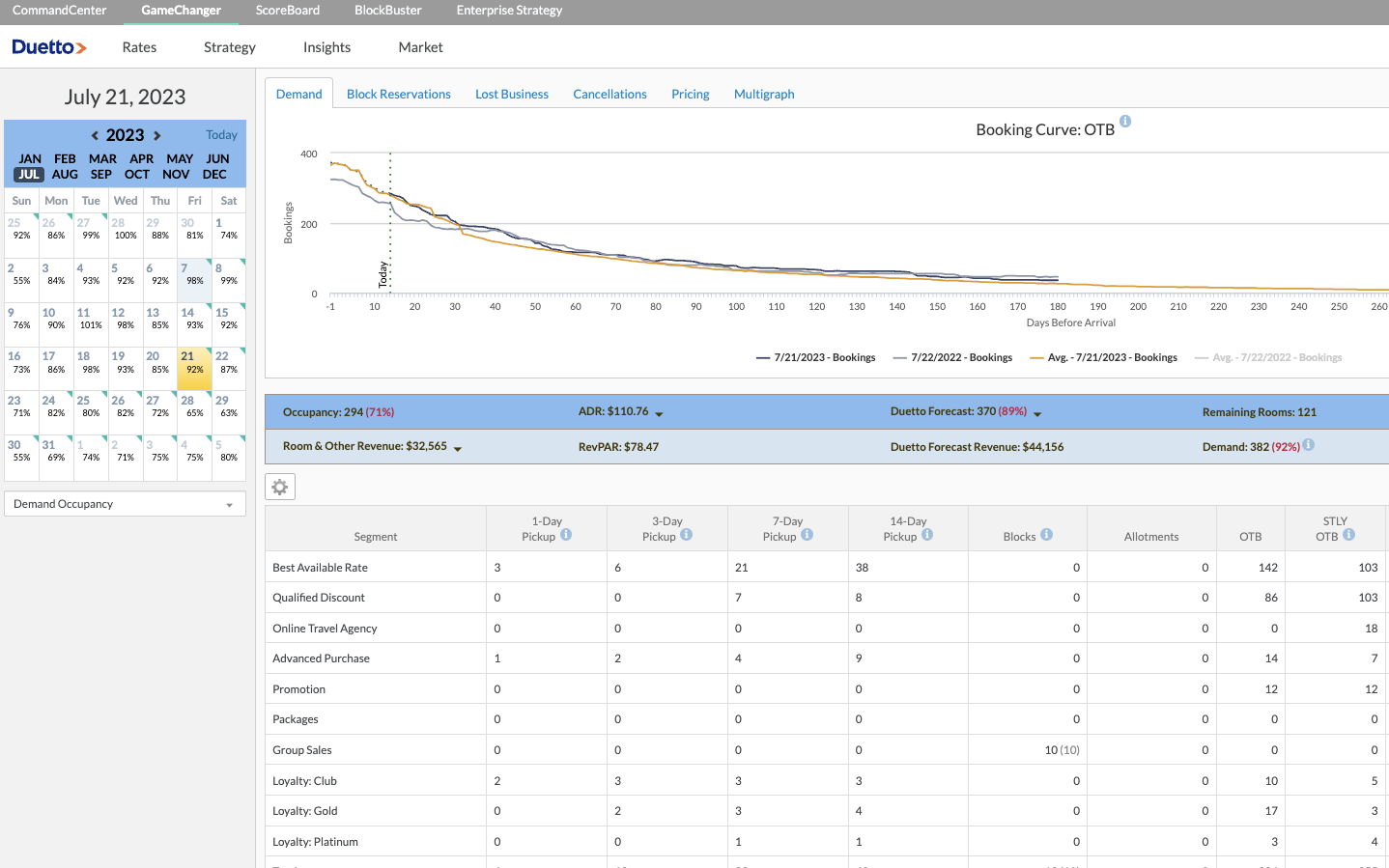Open the ScoreBoard top tab
1389x868 pixels.
click(287, 11)
